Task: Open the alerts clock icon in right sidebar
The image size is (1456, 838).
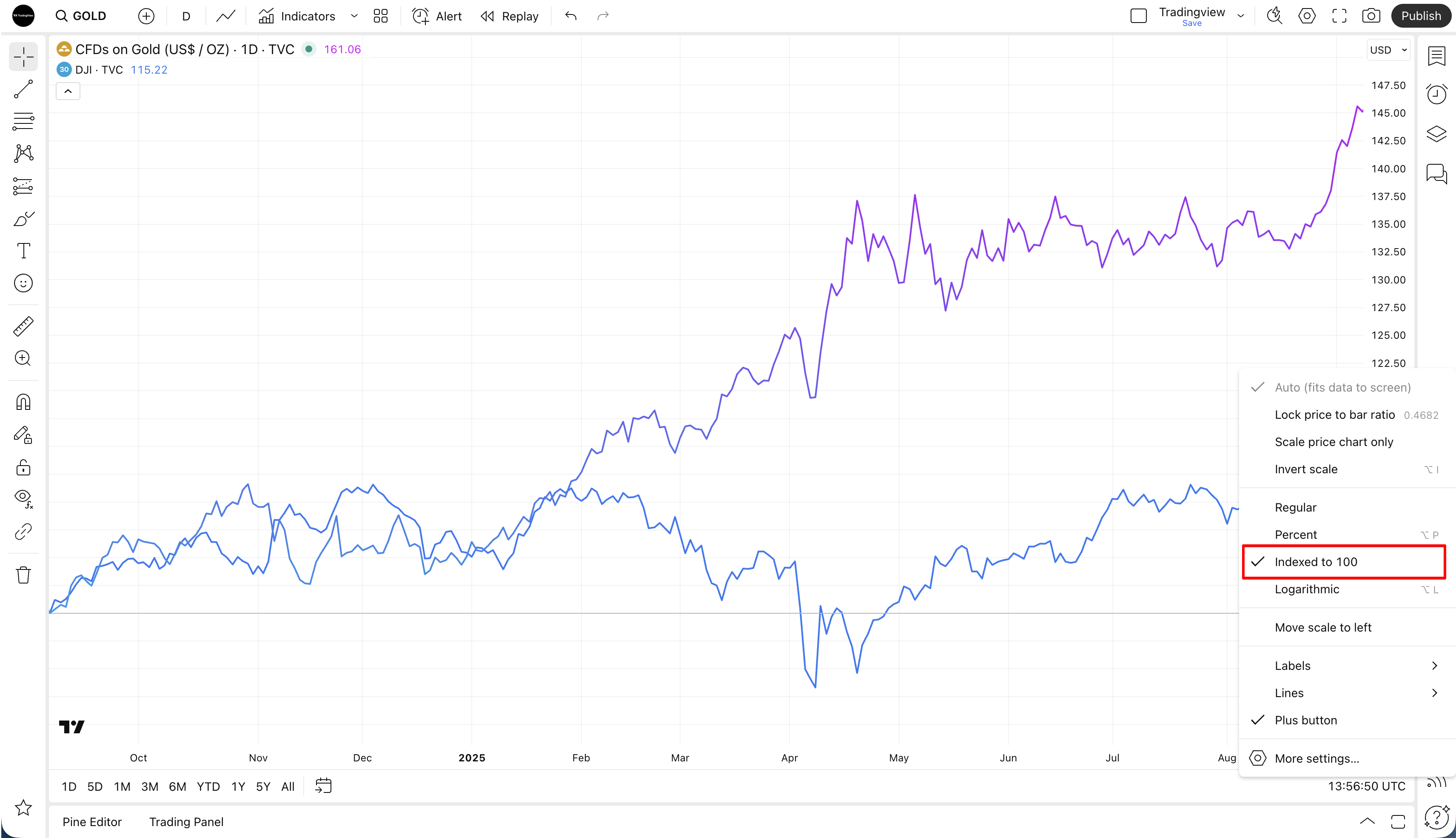Action: tap(1436, 94)
